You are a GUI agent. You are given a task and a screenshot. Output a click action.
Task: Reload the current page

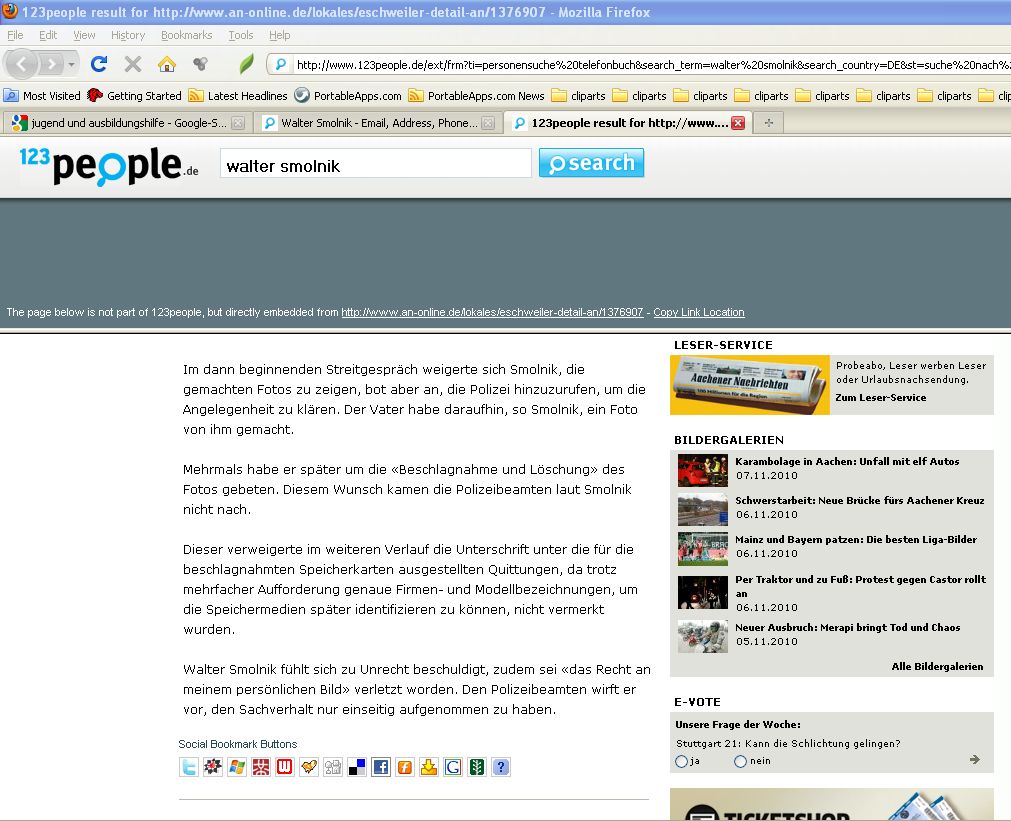[98, 62]
